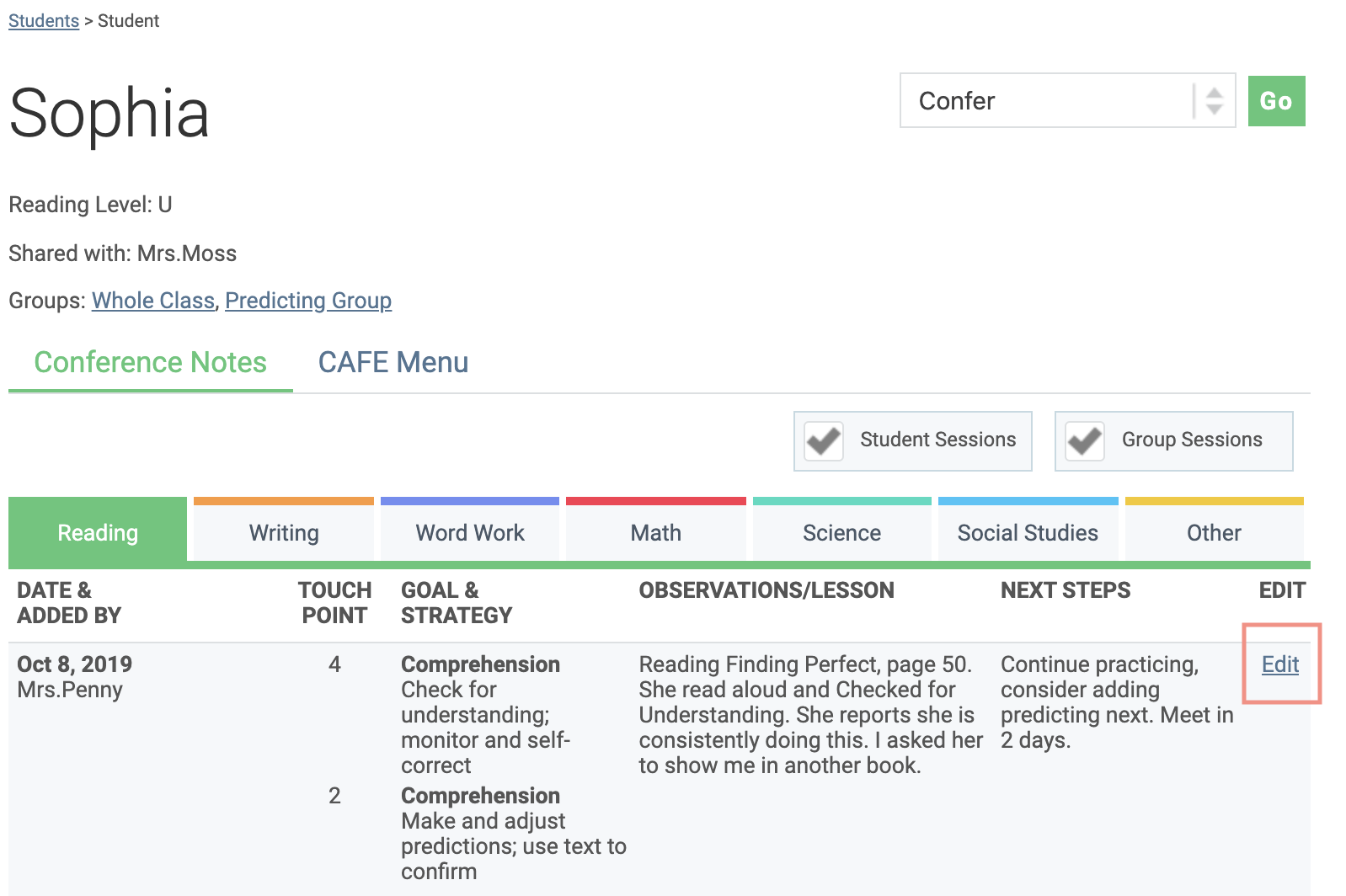Click the Sophia student name heading
The width and height of the screenshot is (1346, 896).
(109, 114)
